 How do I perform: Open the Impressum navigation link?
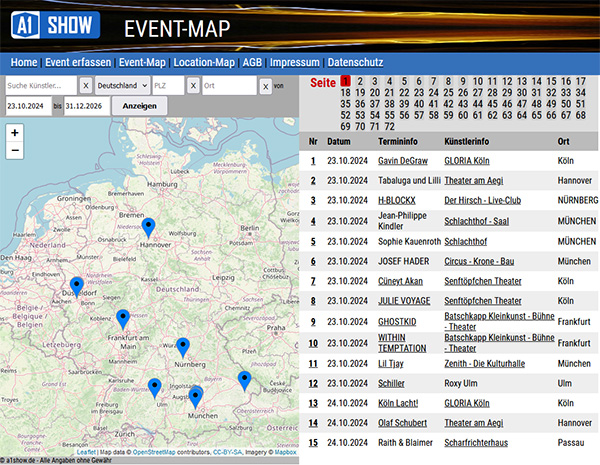click(x=294, y=62)
